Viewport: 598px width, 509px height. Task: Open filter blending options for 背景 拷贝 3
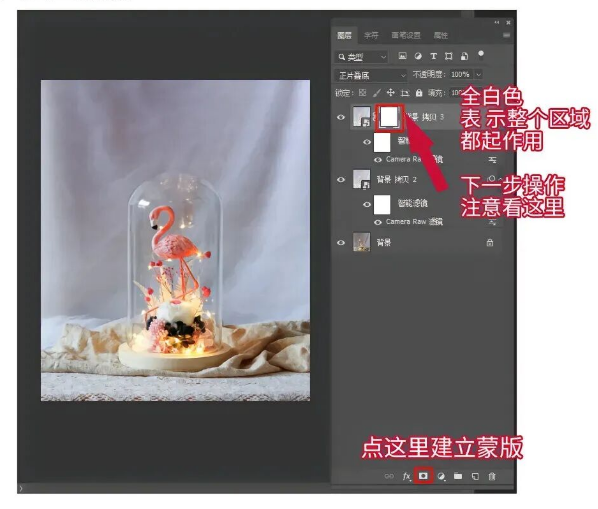click(493, 160)
